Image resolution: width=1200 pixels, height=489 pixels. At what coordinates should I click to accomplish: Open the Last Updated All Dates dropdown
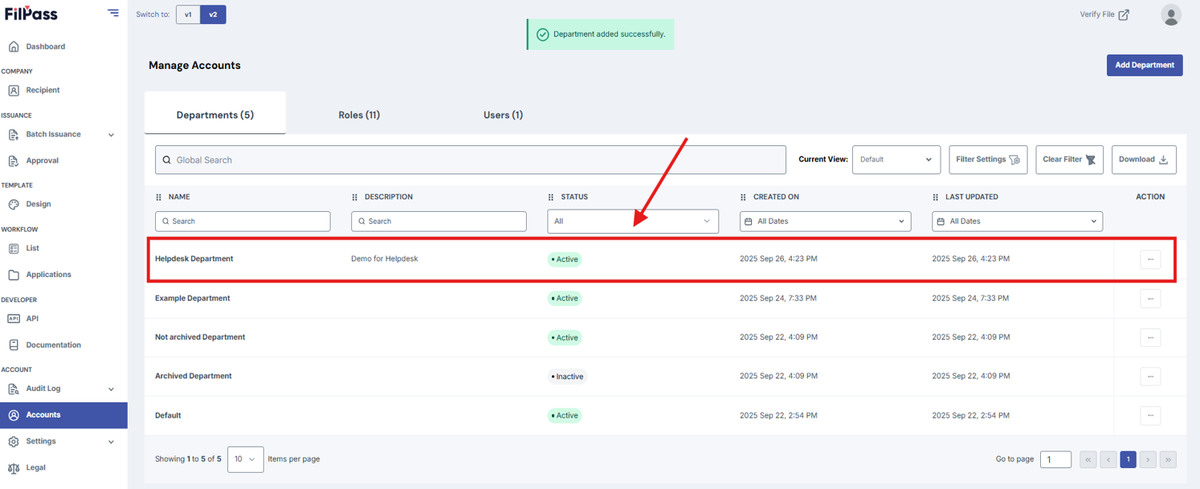(1017, 221)
